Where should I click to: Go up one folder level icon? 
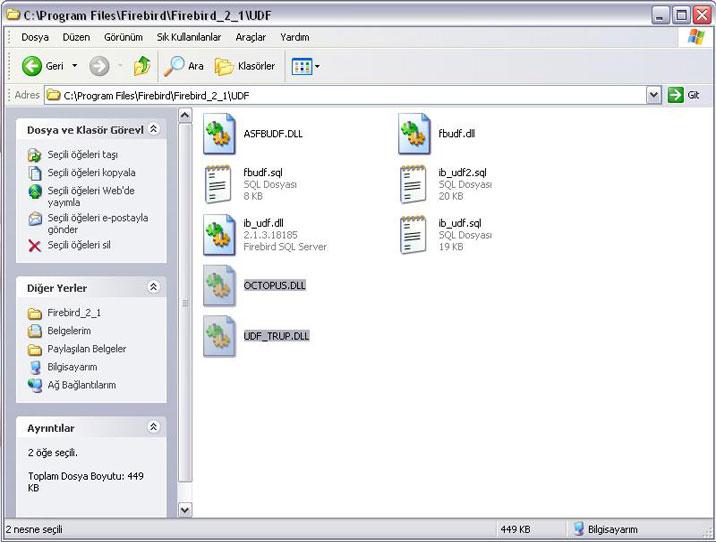click(x=142, y=66)
